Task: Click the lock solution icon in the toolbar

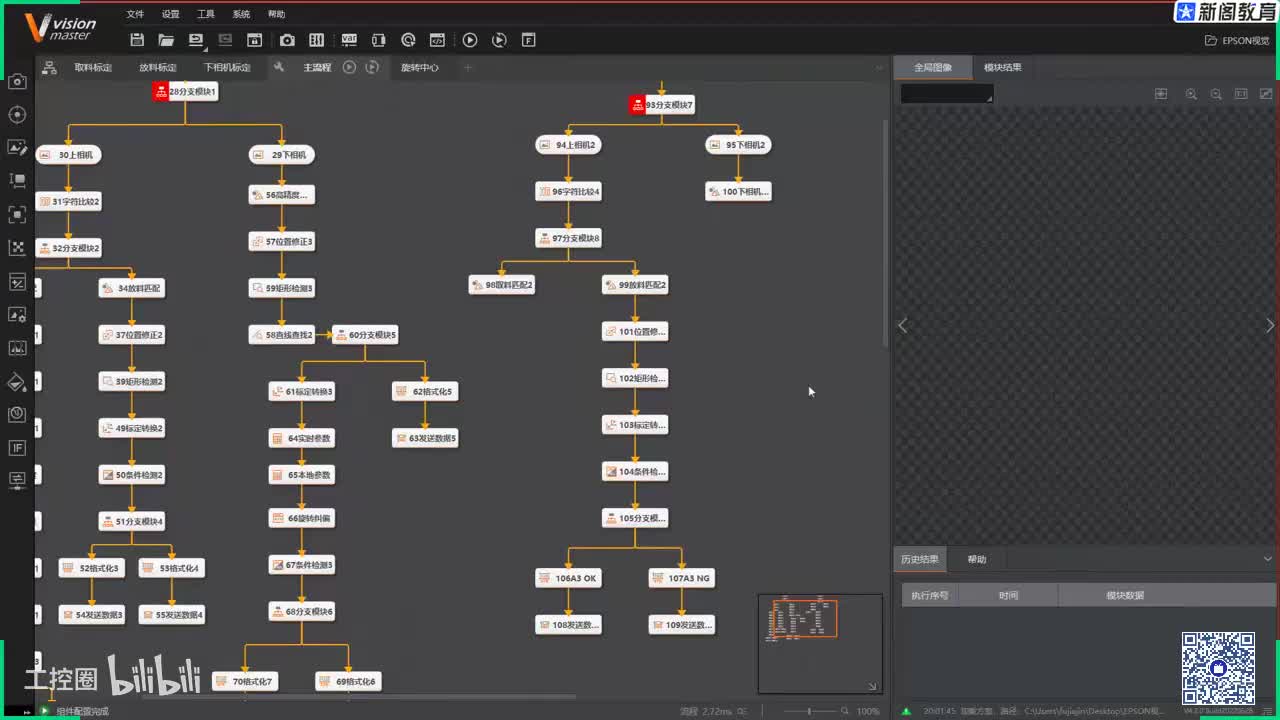Action: [x=255, y=40]
